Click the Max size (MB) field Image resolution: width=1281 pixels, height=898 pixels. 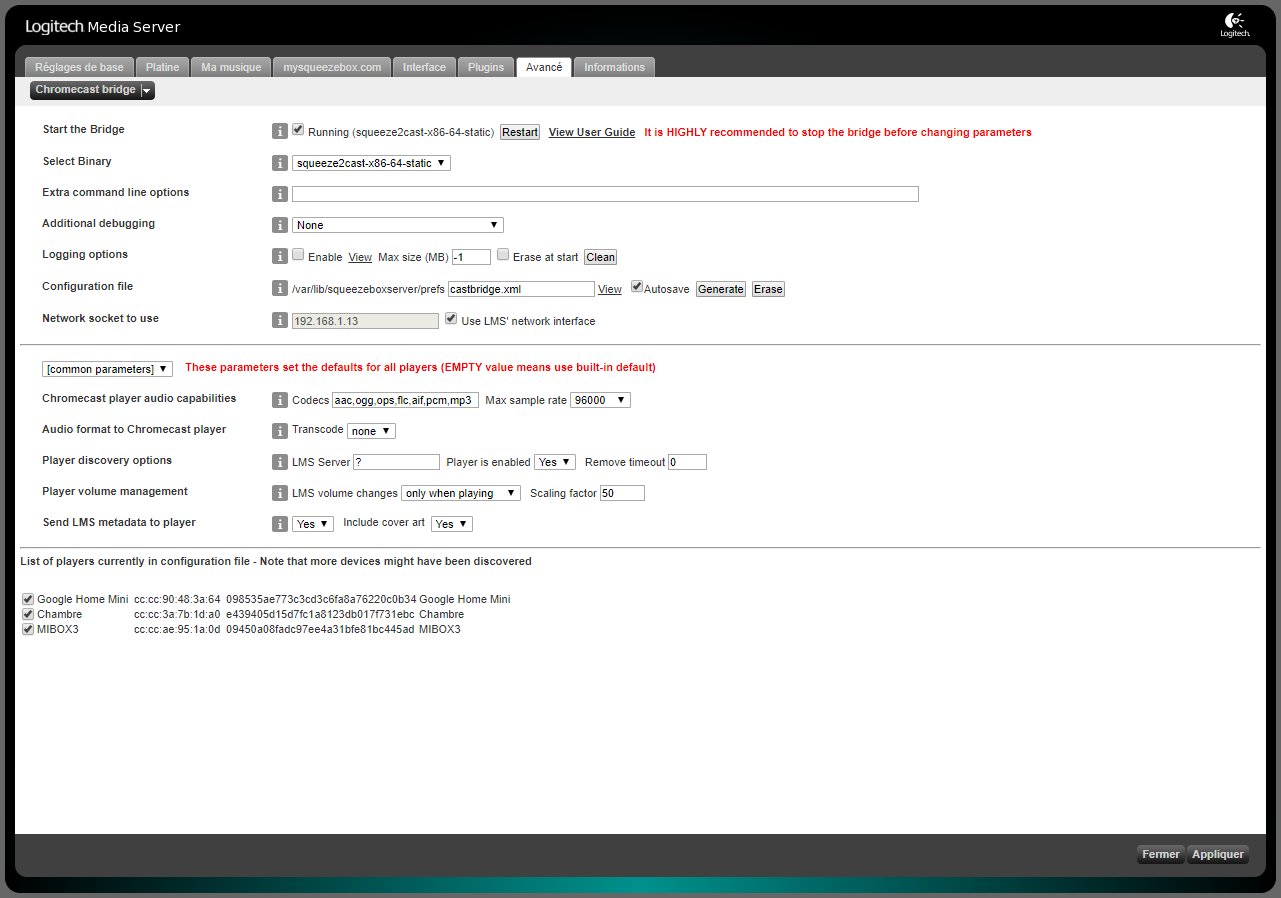pyautogui.click(x=472, y=257)
